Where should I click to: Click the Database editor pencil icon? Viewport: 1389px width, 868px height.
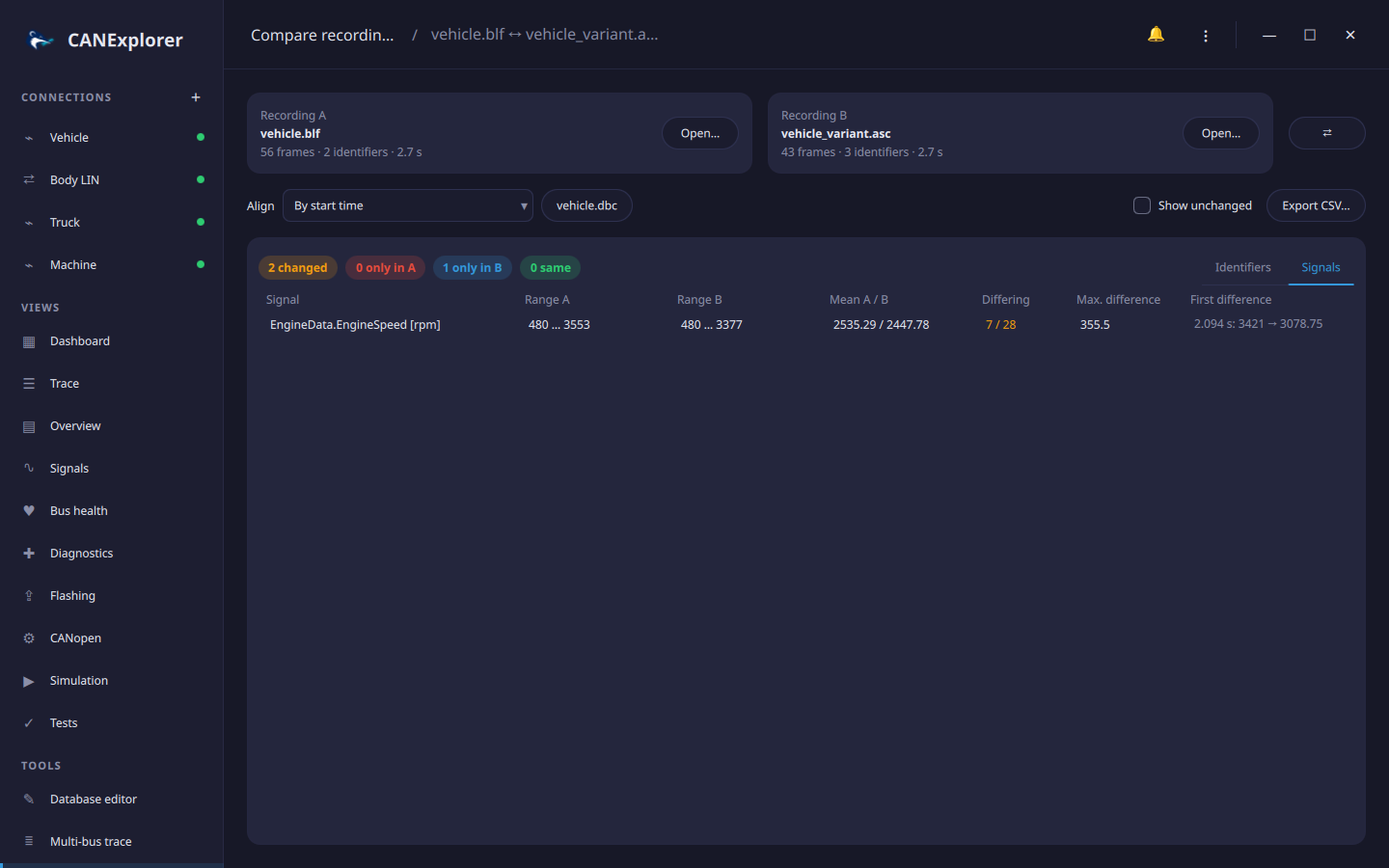(29, 800)
